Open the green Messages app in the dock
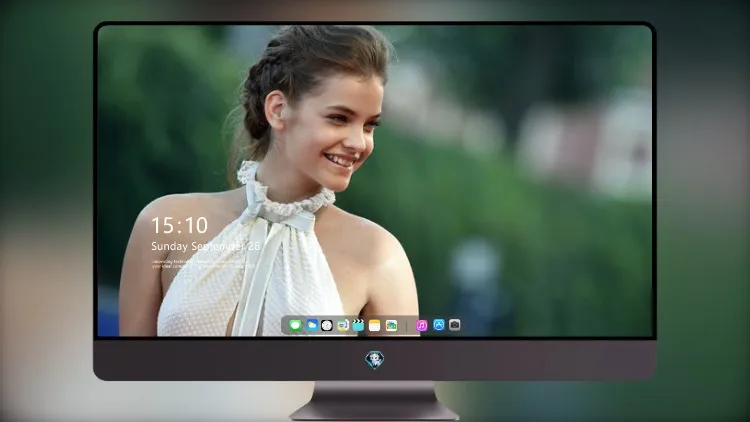750x422 pixels. 295,325
